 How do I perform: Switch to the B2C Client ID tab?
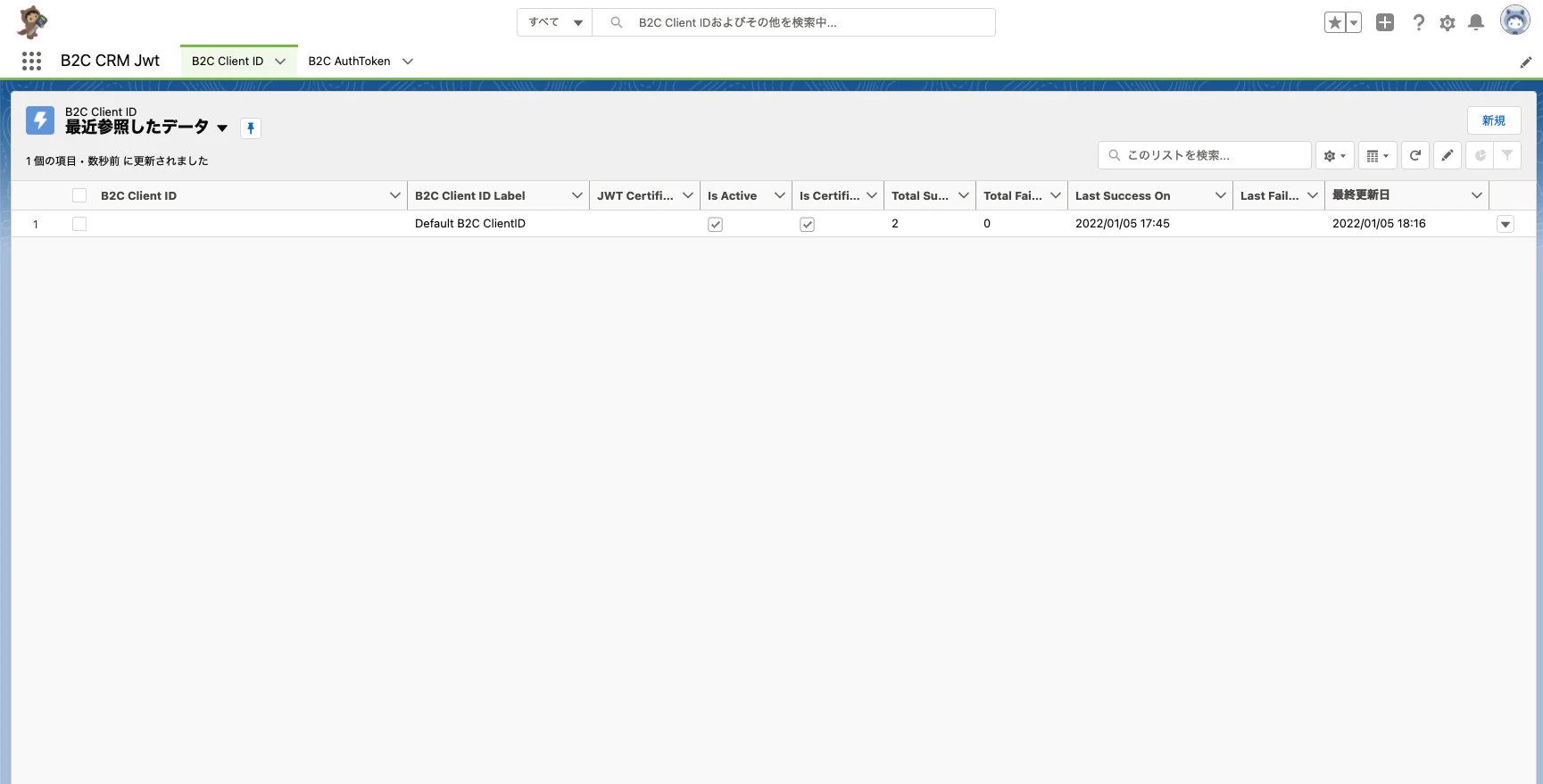point(228,62)
